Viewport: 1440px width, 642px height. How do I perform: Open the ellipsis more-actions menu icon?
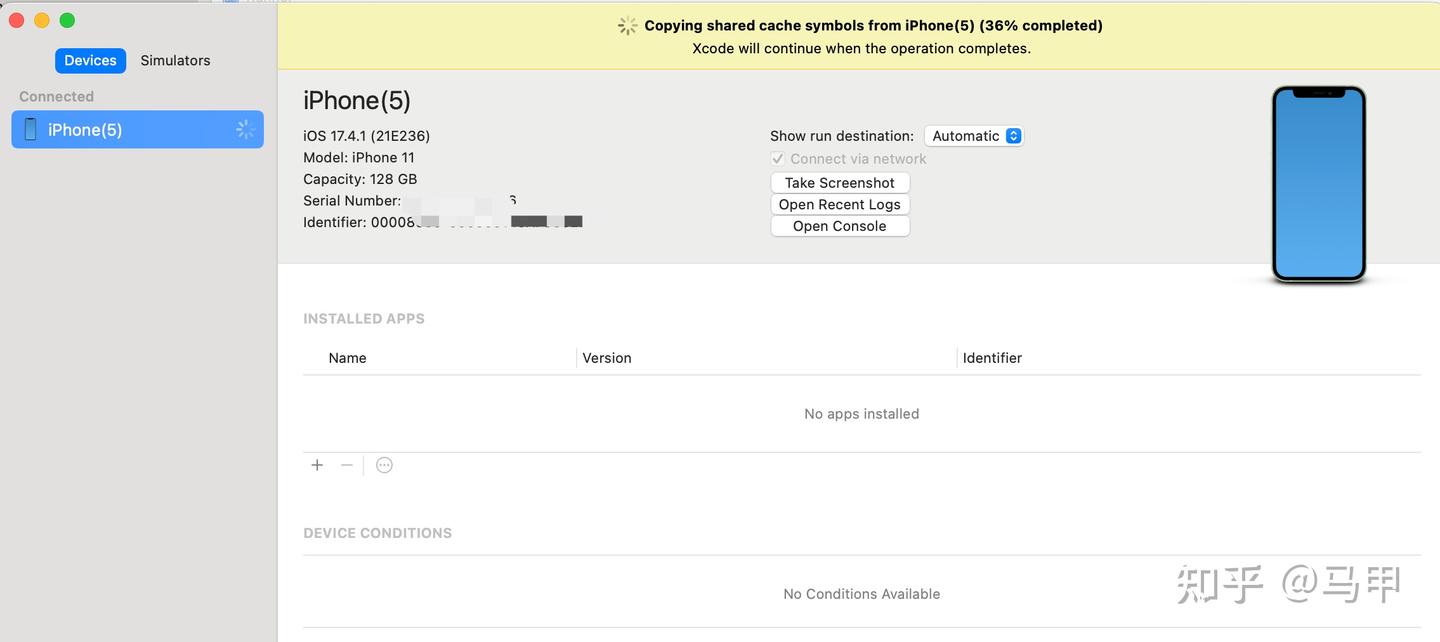click(384, 465)
